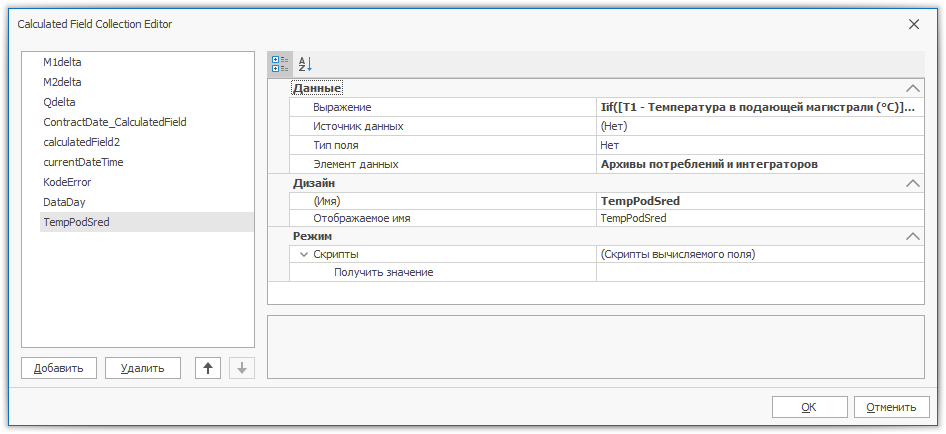Collapse the Скрипты property node
Image resolution: width=946 pixels, height=434 pixels.
tap(304, 255)
